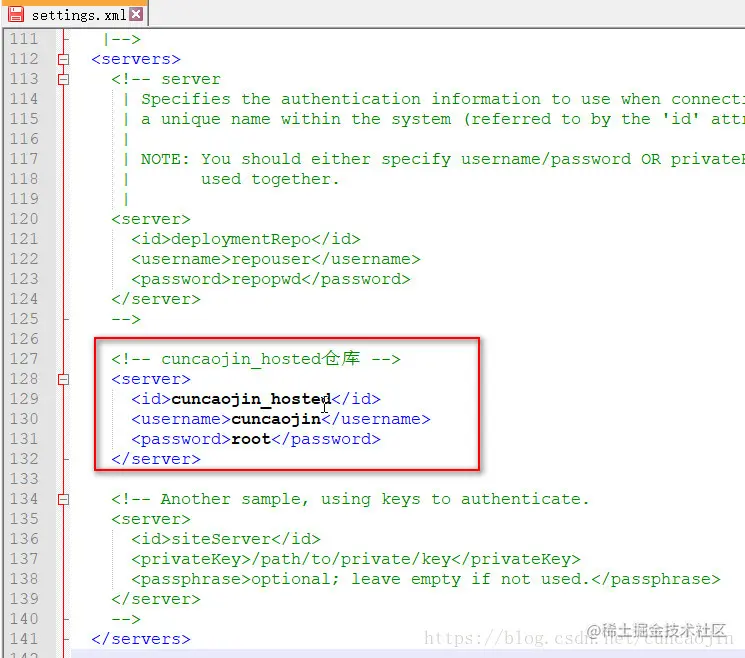Click the <server> tag on line 135
The width and height of the screenshot is (745, 658).
pos(151,519)
